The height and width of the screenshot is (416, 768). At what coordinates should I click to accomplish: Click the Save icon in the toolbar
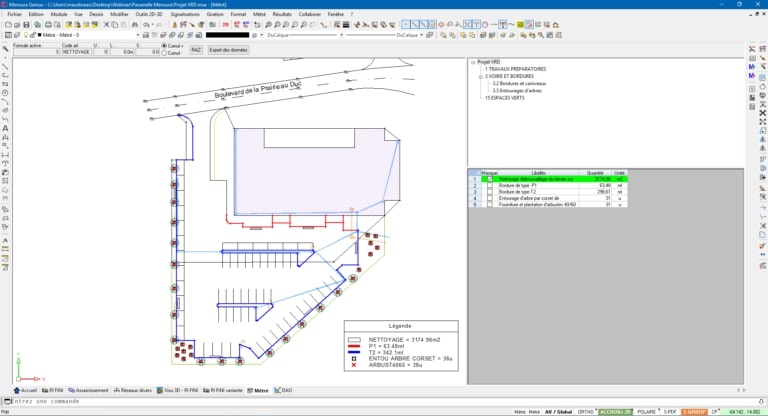[x=25, y=24]
